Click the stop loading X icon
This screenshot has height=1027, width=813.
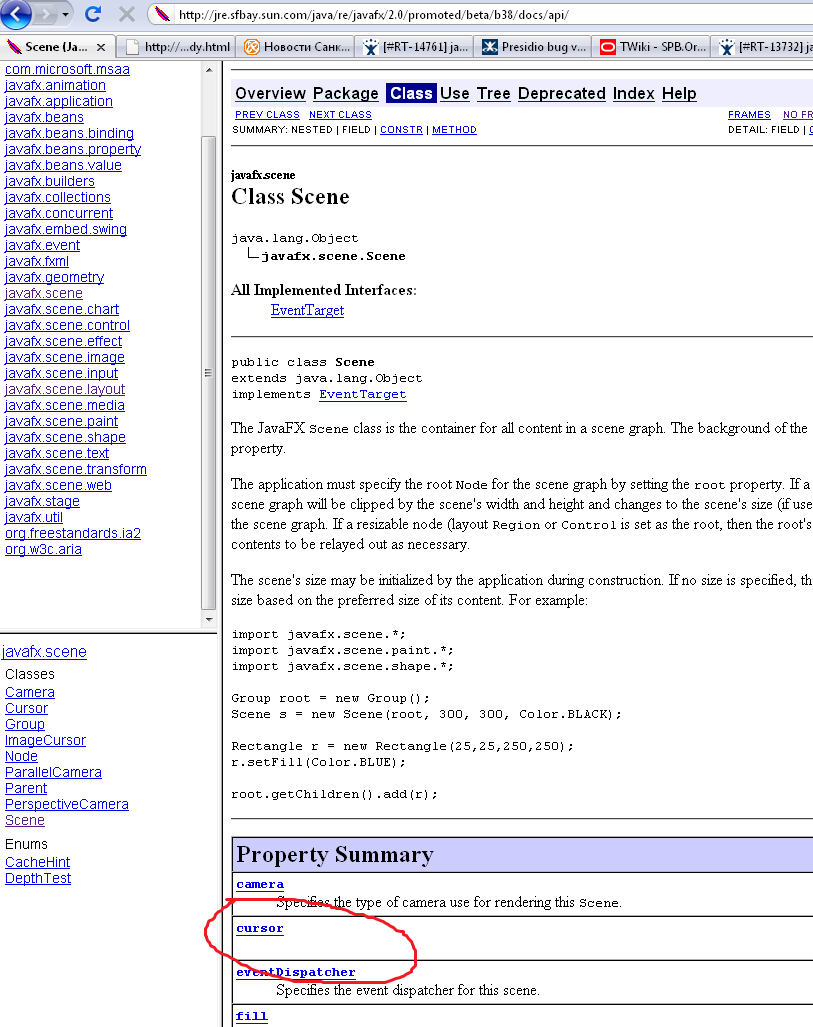click(127, 15)
